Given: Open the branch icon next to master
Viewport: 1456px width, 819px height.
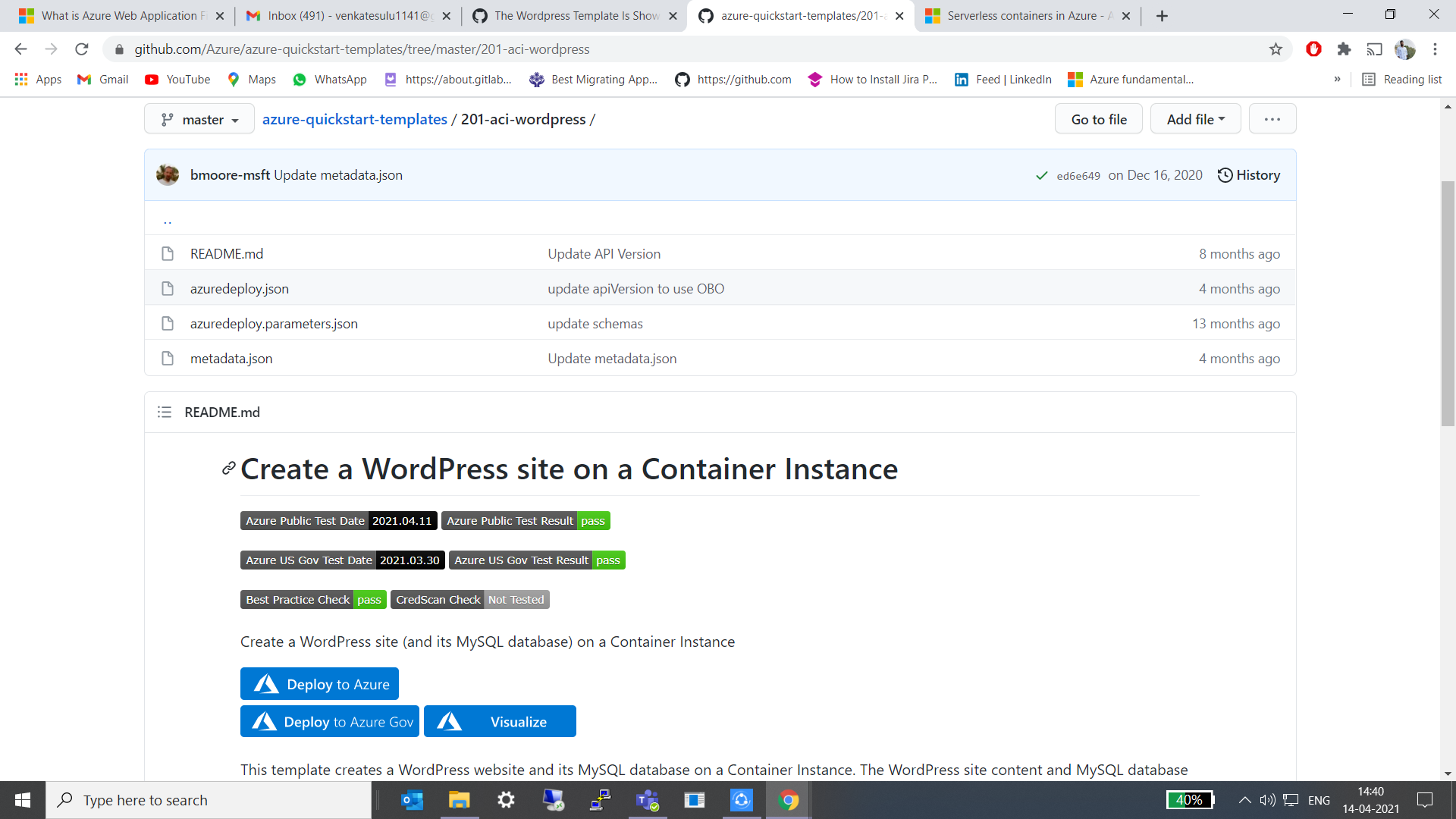Looking at the screenshot, I should (168, 119).
